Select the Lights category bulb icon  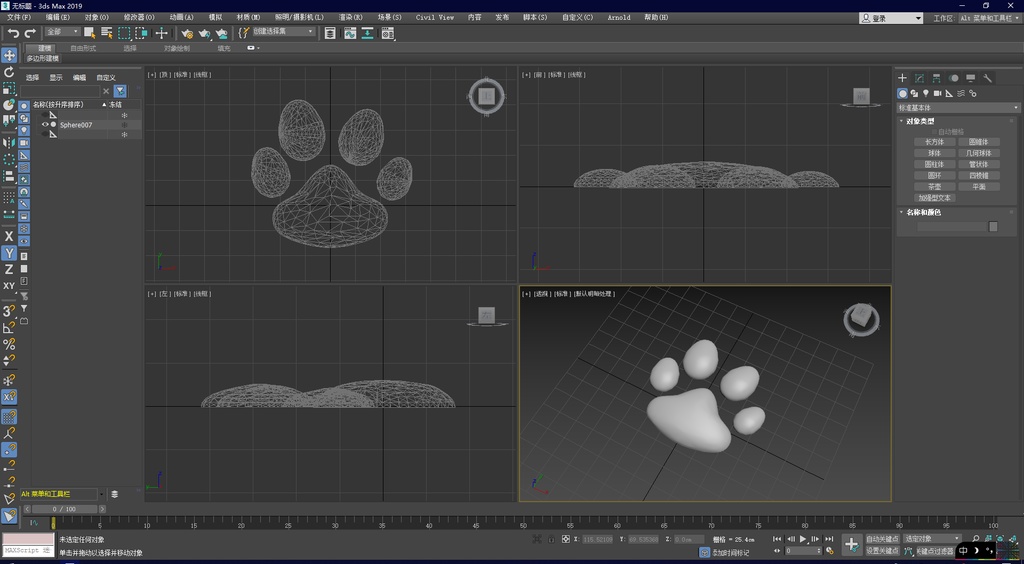tap(925, 93)
